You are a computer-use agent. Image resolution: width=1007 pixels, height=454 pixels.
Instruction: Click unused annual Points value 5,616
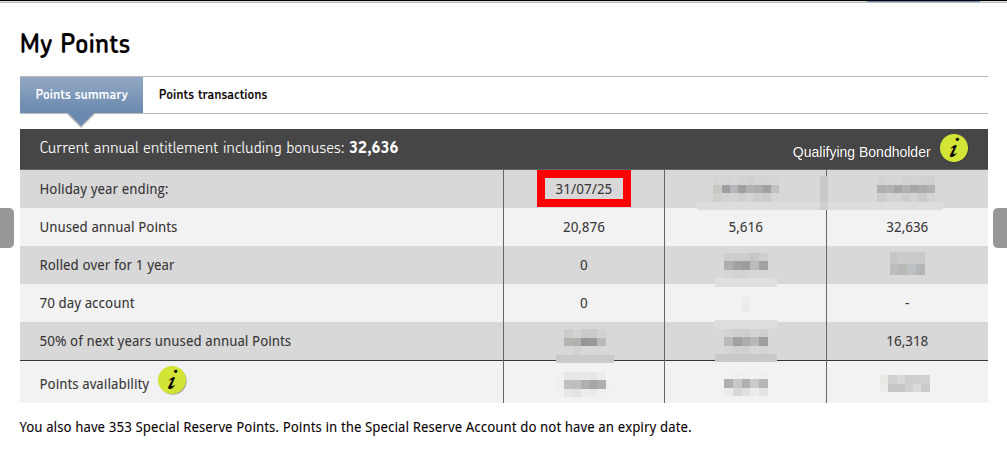pos(745,227)
